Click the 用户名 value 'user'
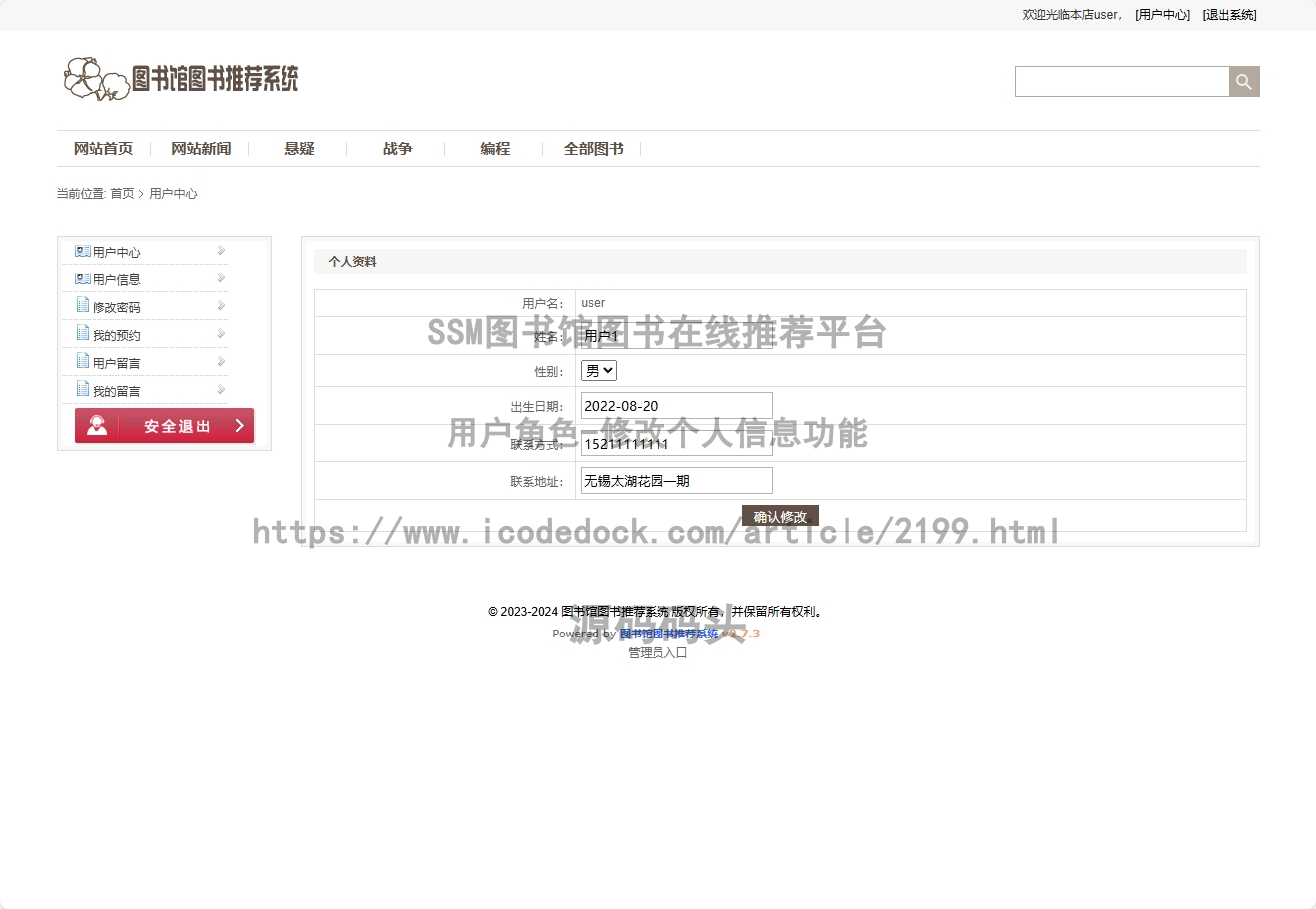Viewport: 1316px width, 909px height. [x=593, y=303]
